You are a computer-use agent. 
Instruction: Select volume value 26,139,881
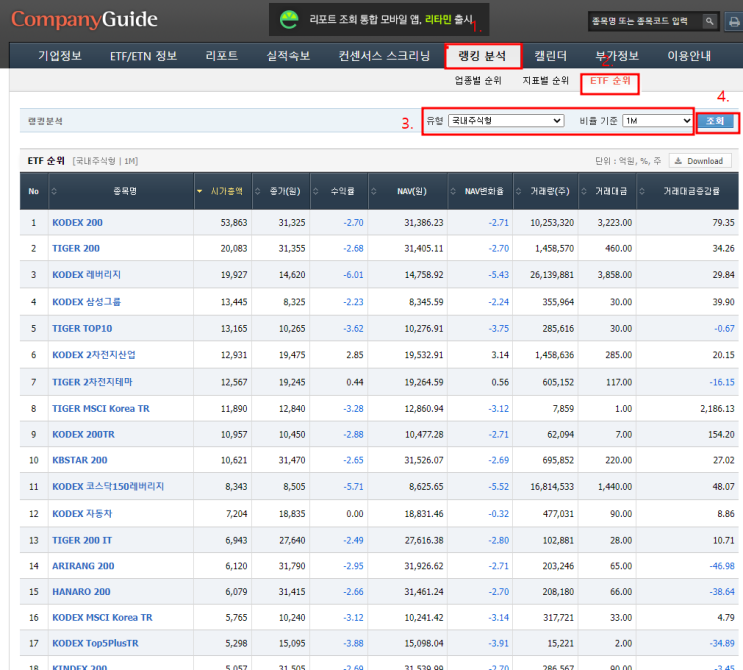552,275
